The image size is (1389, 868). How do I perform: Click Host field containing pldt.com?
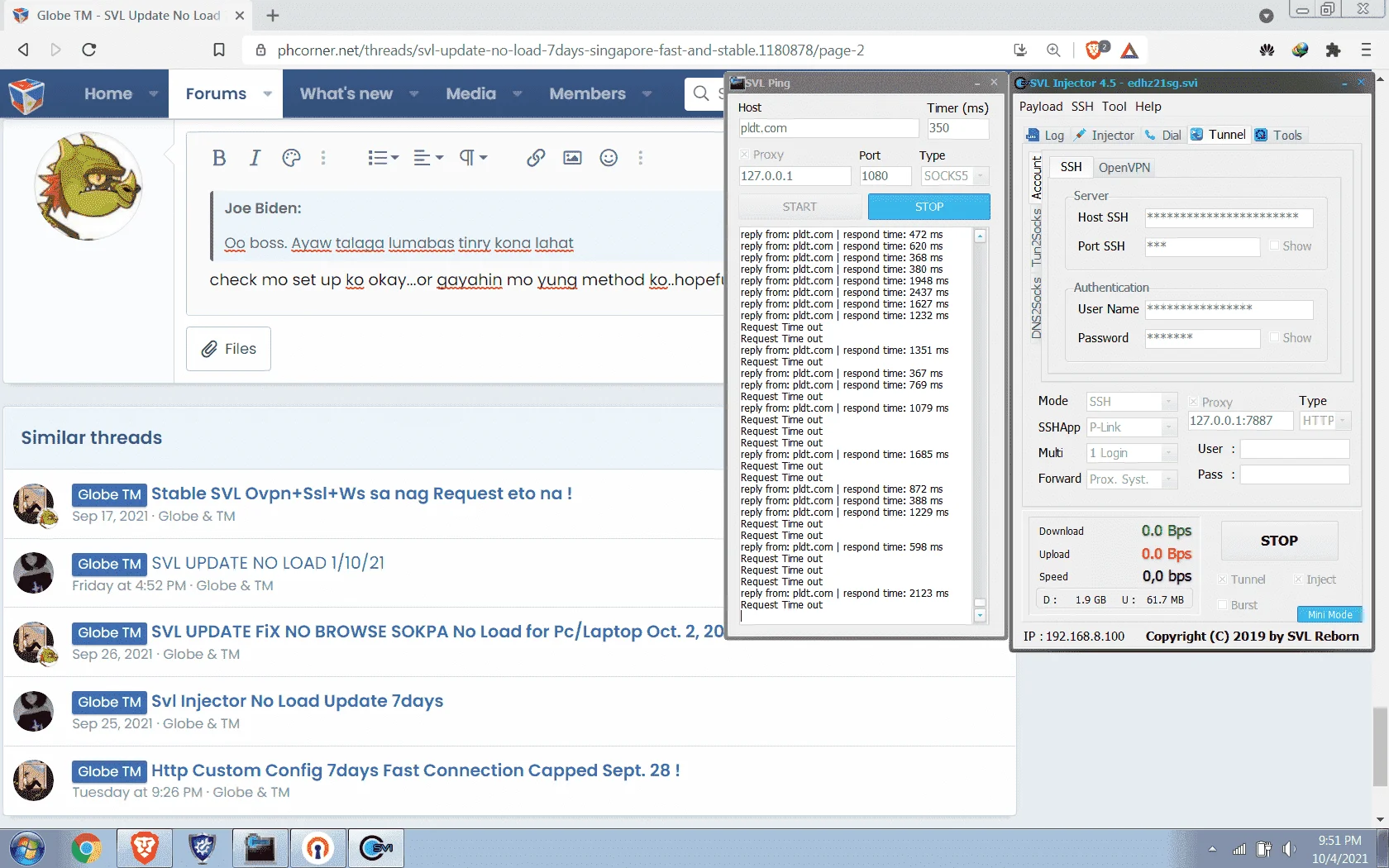tap(828, 128)
